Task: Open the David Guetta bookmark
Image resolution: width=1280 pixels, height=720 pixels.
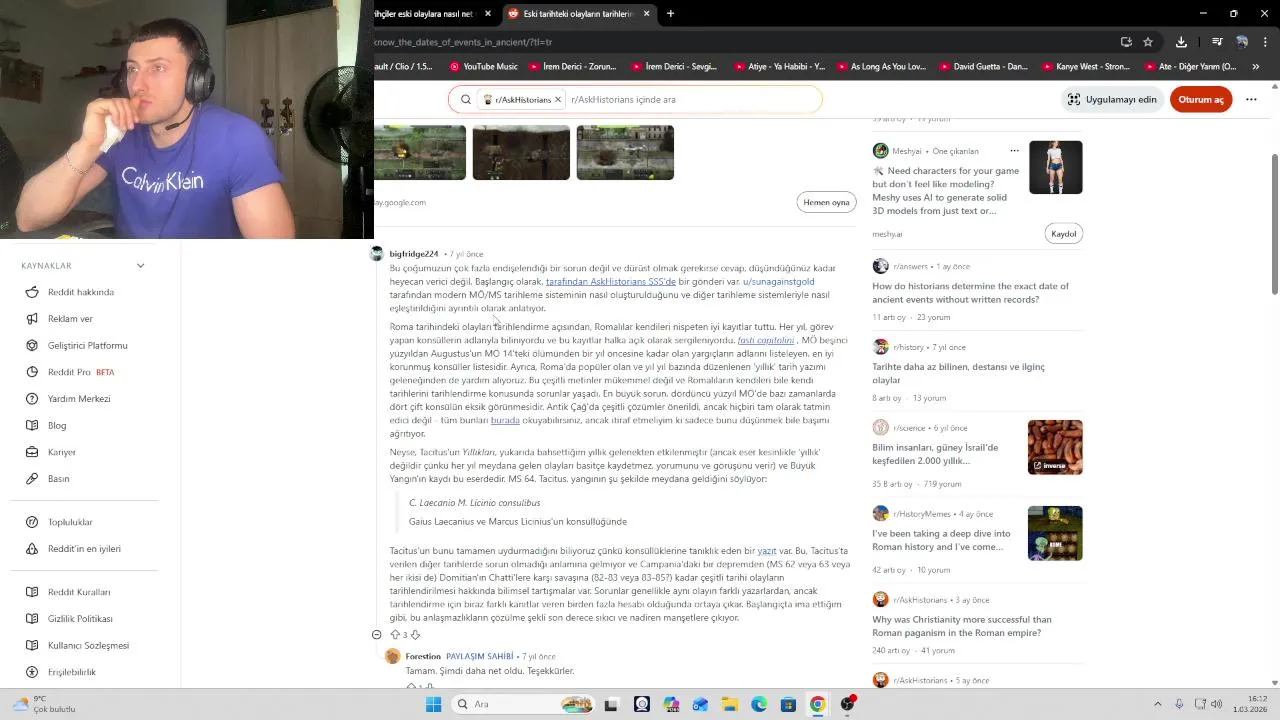Action: point(983,67)
